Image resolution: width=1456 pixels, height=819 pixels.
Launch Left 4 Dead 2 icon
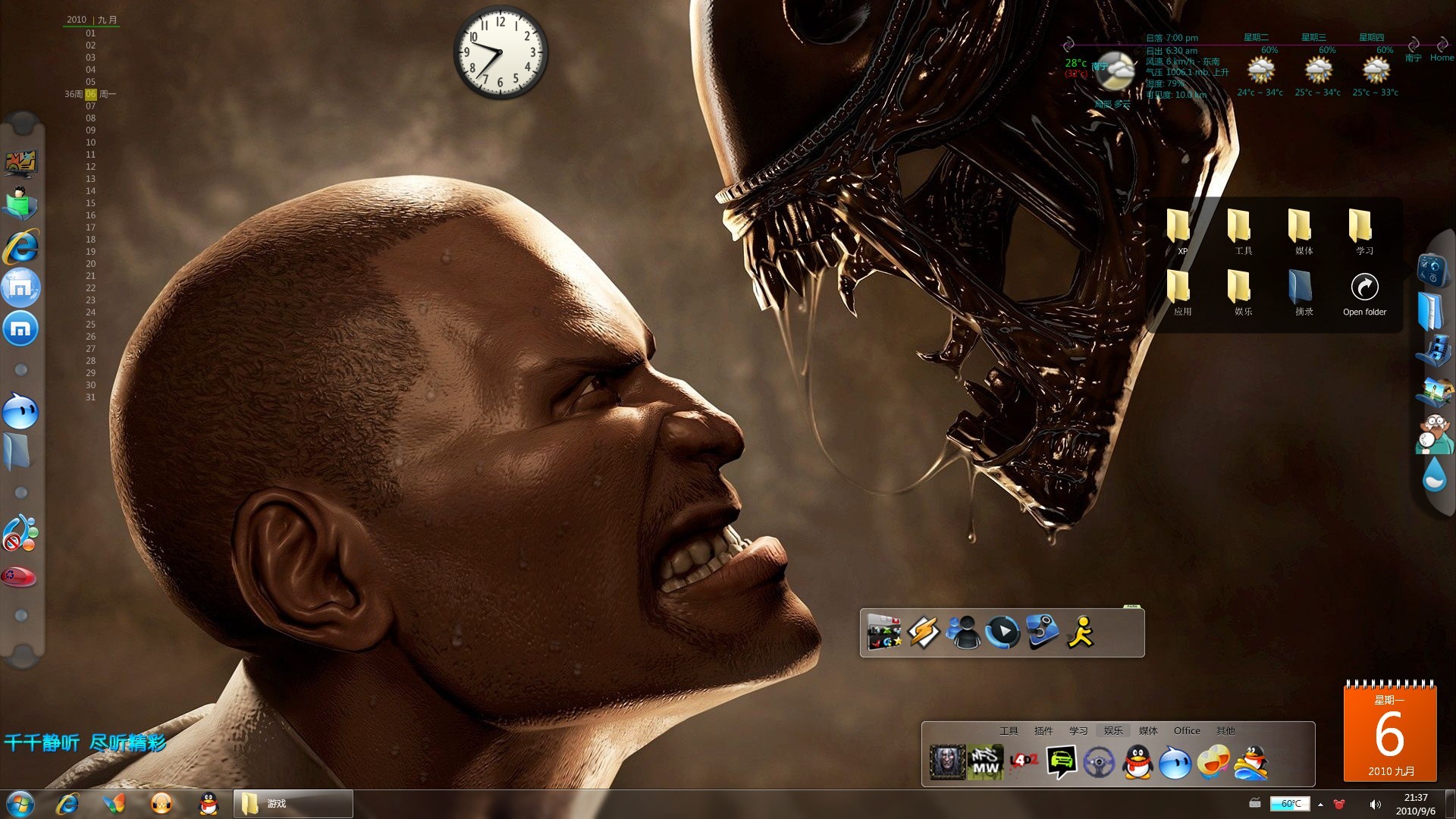pyautogui.click(x=1024, y=760)
